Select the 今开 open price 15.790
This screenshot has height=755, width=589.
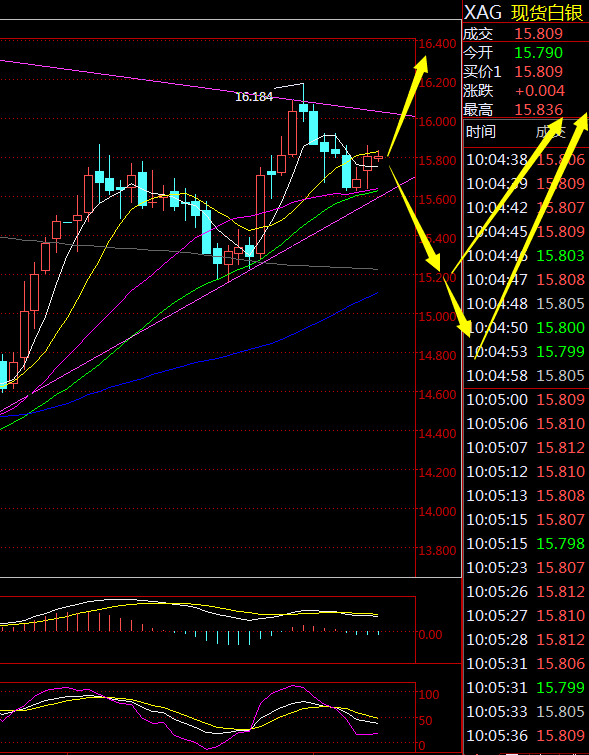(538, 52)
